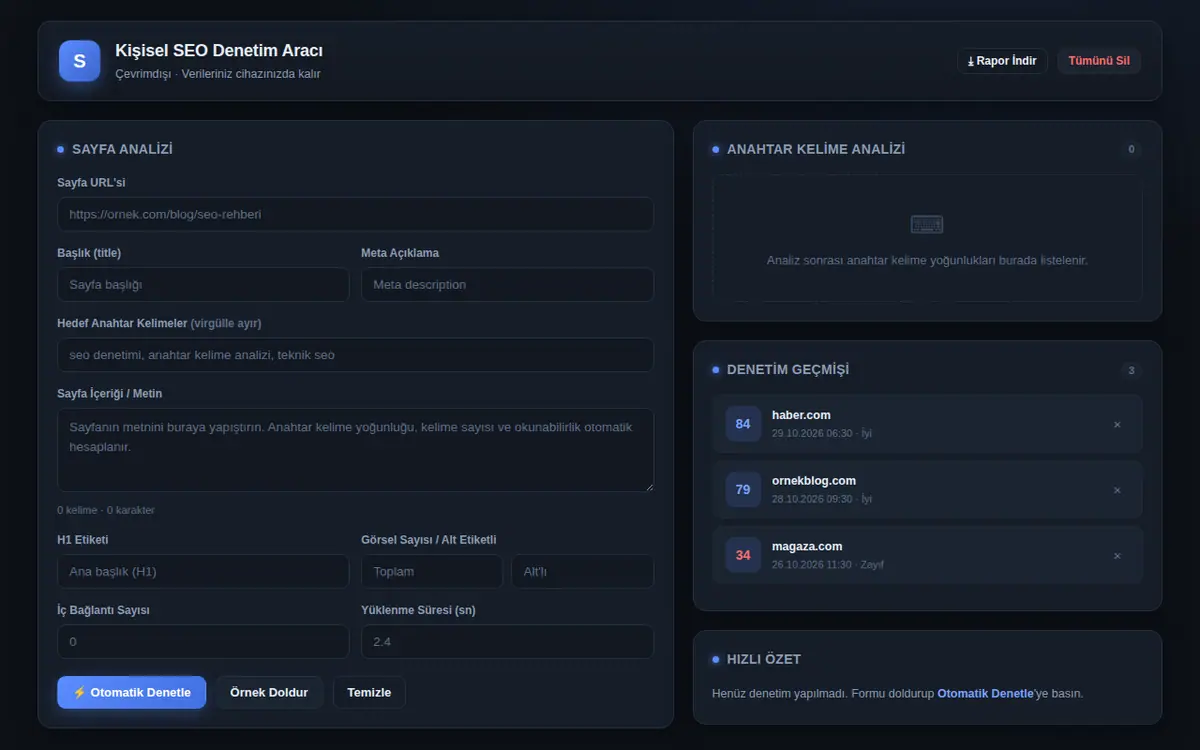Screen dimensions: 1200x750
Task: Click the history count badge showing 3
Action: tap(1131, 370)
